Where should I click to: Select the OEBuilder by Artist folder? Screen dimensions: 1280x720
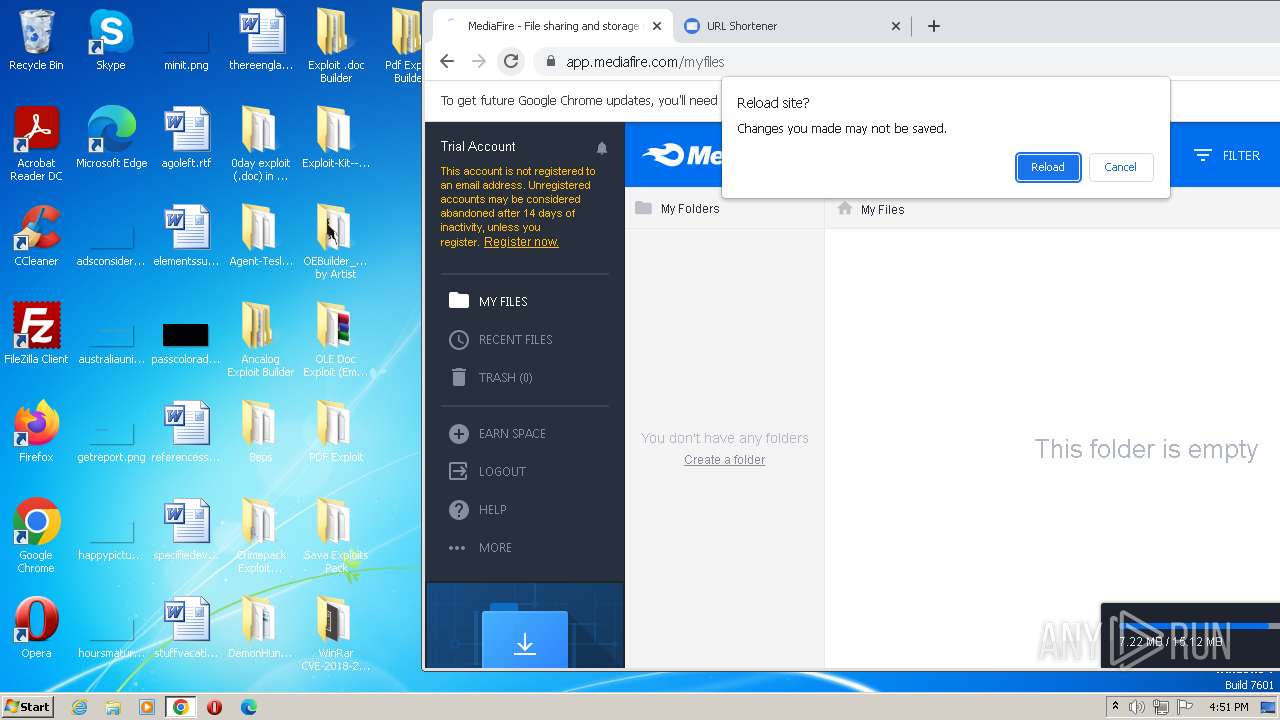(336, 242)
